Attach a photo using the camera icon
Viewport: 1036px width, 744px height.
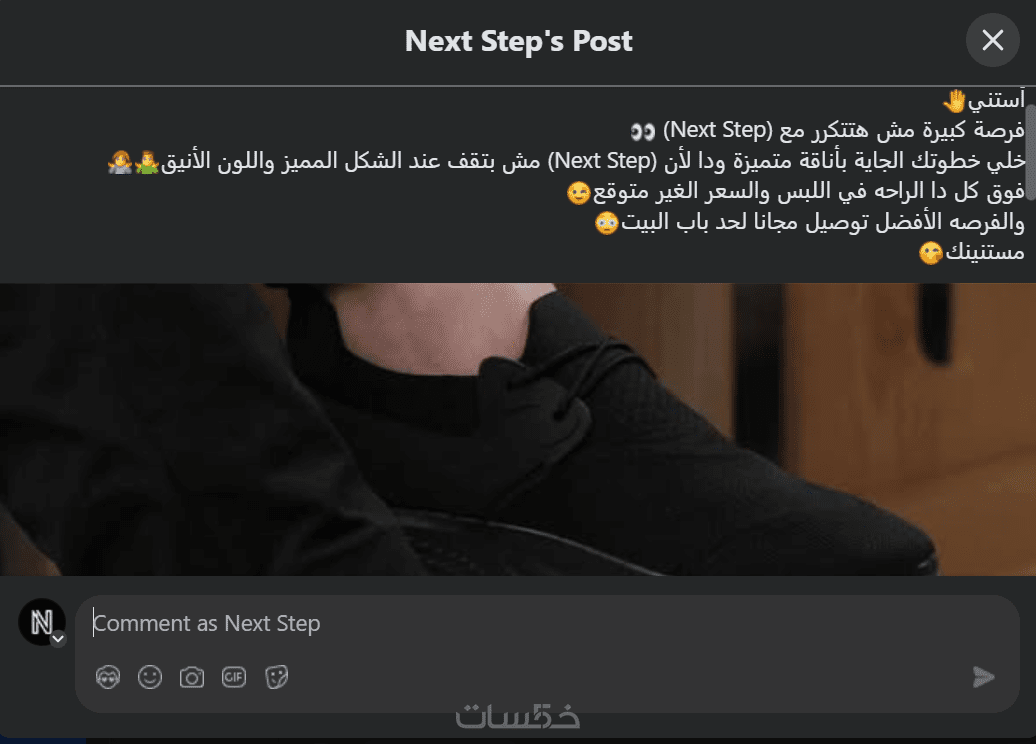tap(192, 677)
